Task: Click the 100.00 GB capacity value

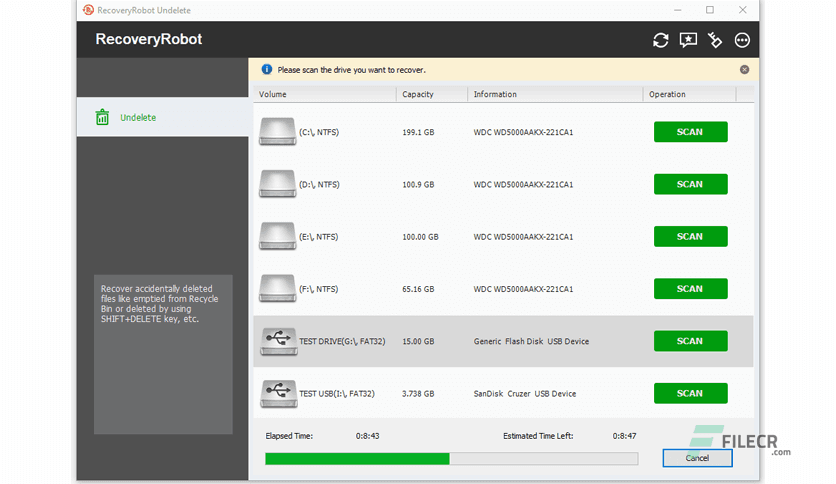Action: click(x=420, y=237)
